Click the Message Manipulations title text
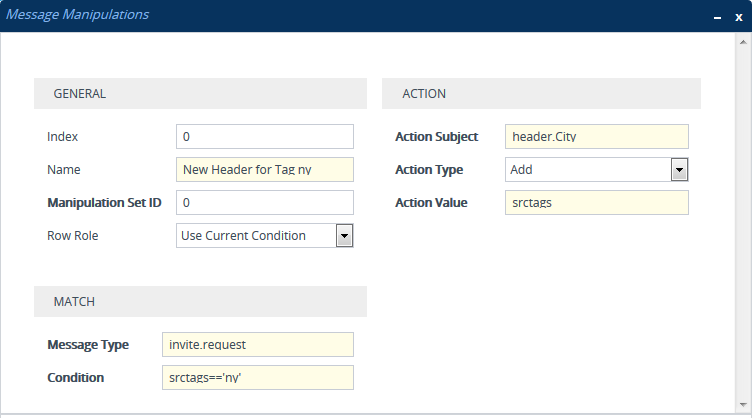 point(77,15)
